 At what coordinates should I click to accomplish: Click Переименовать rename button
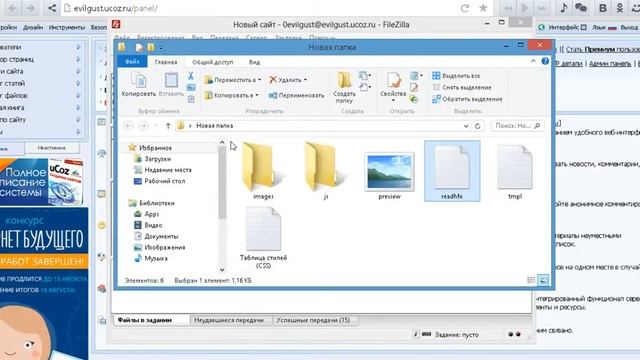[x=296, y=95]
